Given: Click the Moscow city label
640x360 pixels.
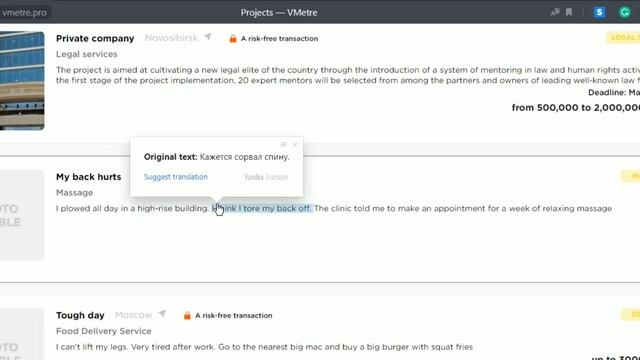Looking at the screenshot, I should 133,315.
